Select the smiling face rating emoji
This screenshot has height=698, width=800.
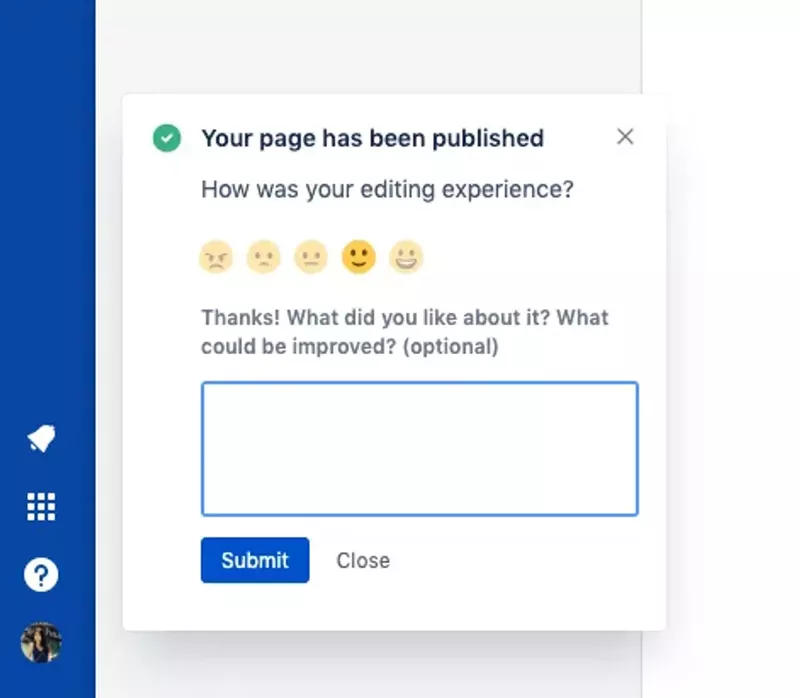click(x=359, y=257)
